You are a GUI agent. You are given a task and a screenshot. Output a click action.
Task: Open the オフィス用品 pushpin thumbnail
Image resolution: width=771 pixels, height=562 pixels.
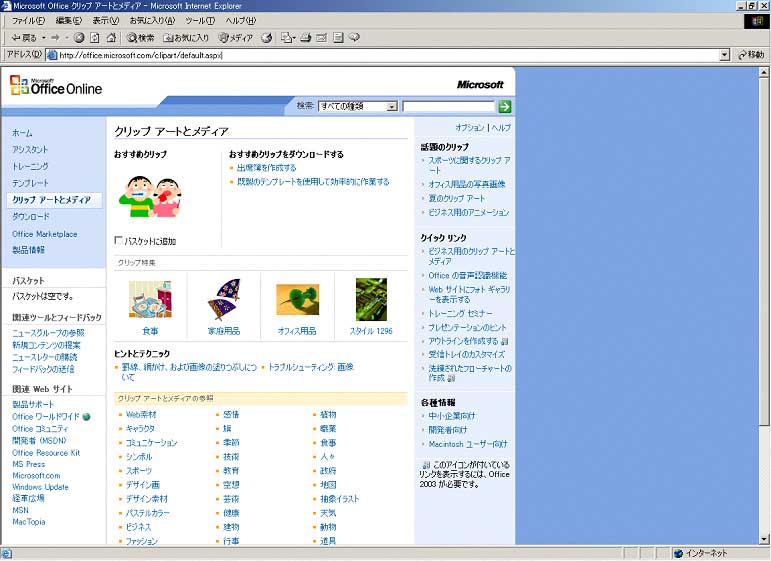(x=297, y=299)
